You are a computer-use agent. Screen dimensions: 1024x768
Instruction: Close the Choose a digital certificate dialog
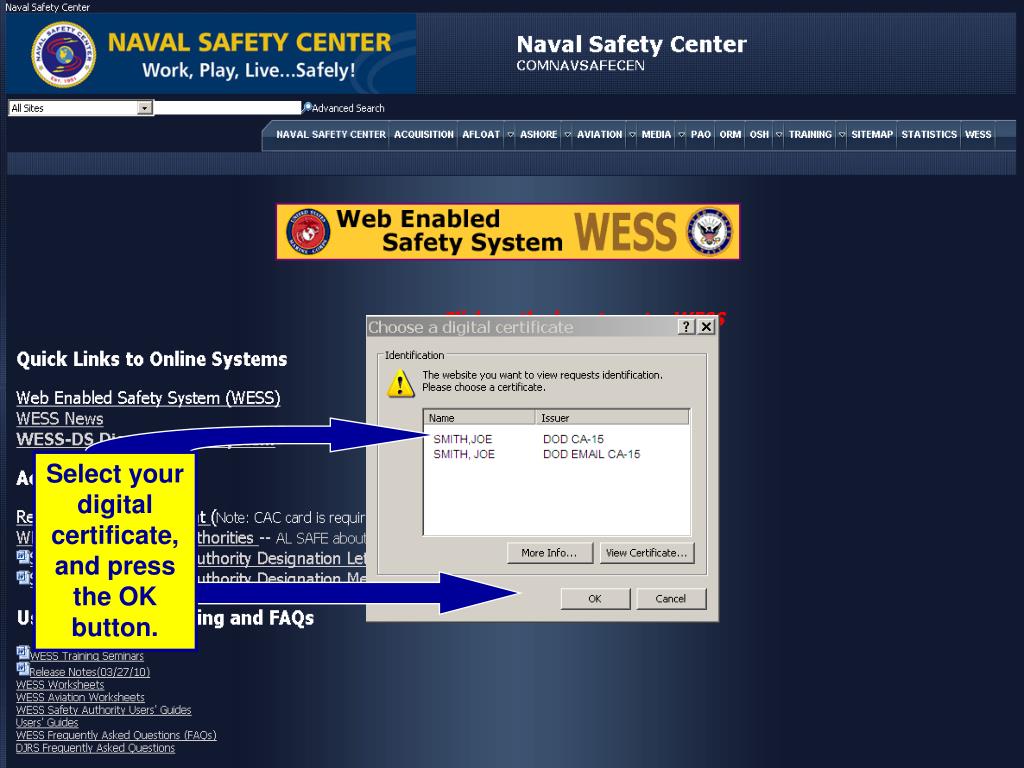[707, 327]
